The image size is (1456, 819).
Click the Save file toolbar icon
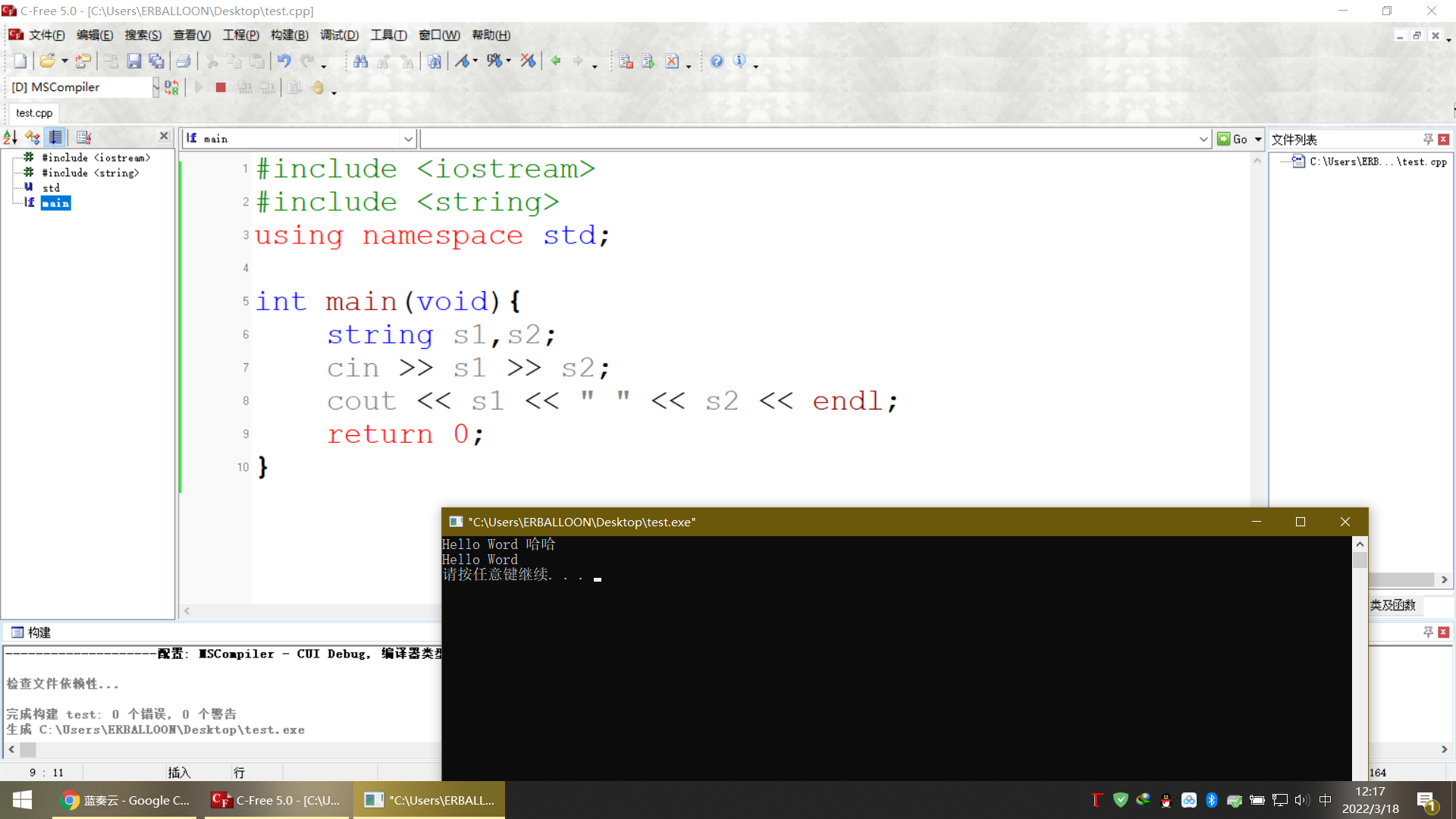(134, 61)
